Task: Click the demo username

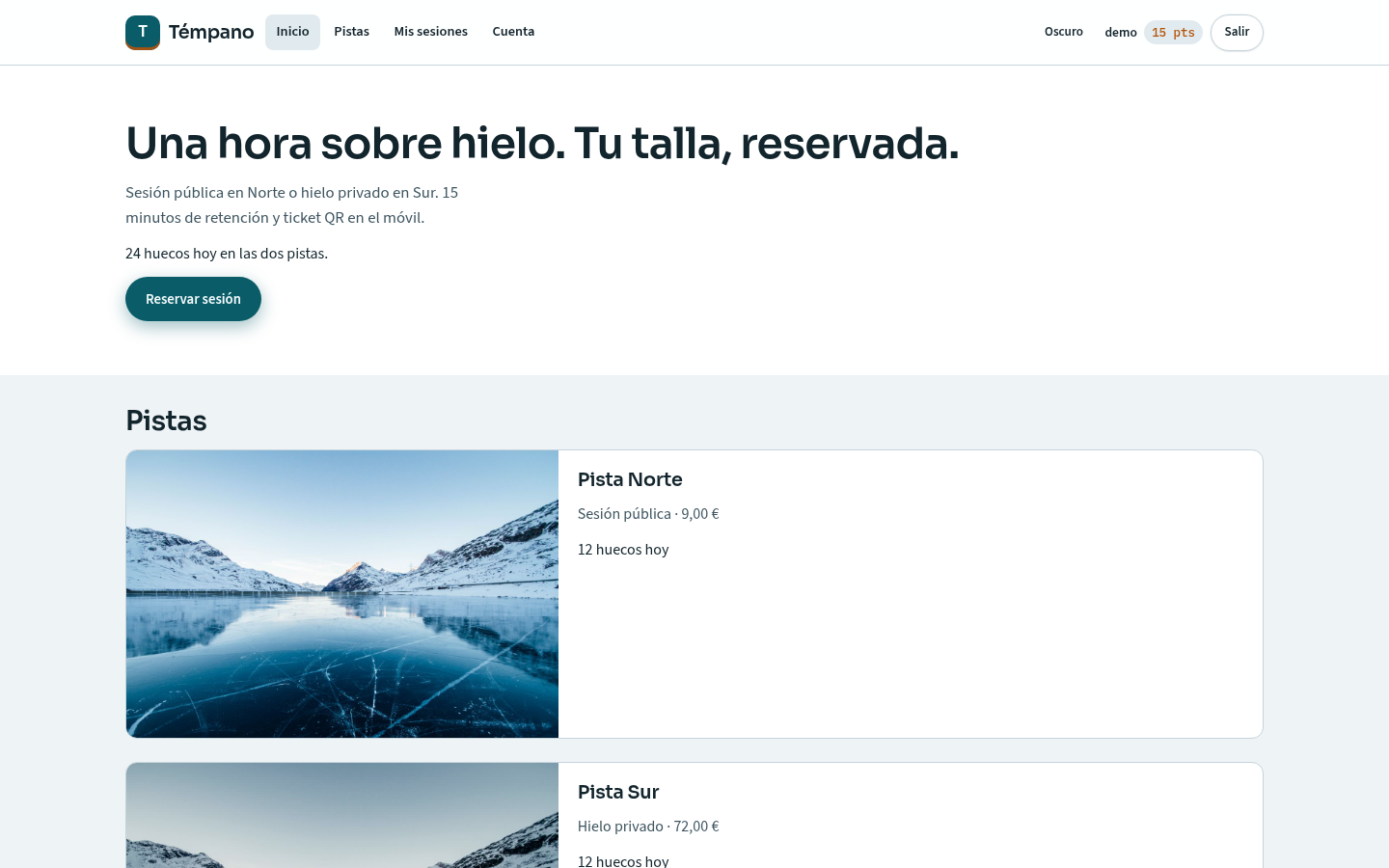Action: 1121,33
